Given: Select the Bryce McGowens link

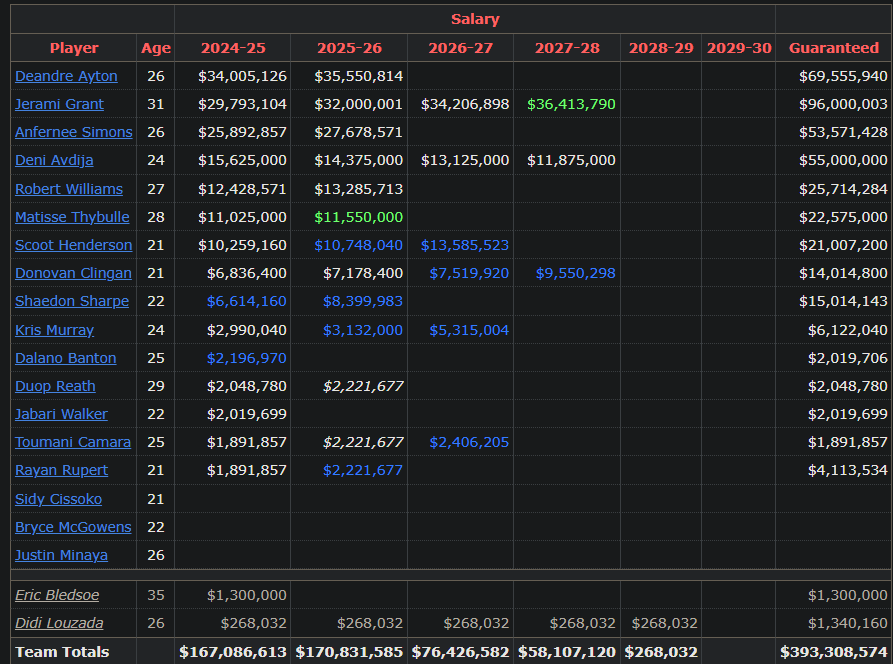Looking at the screenshot, I should [x=73, y=527].
